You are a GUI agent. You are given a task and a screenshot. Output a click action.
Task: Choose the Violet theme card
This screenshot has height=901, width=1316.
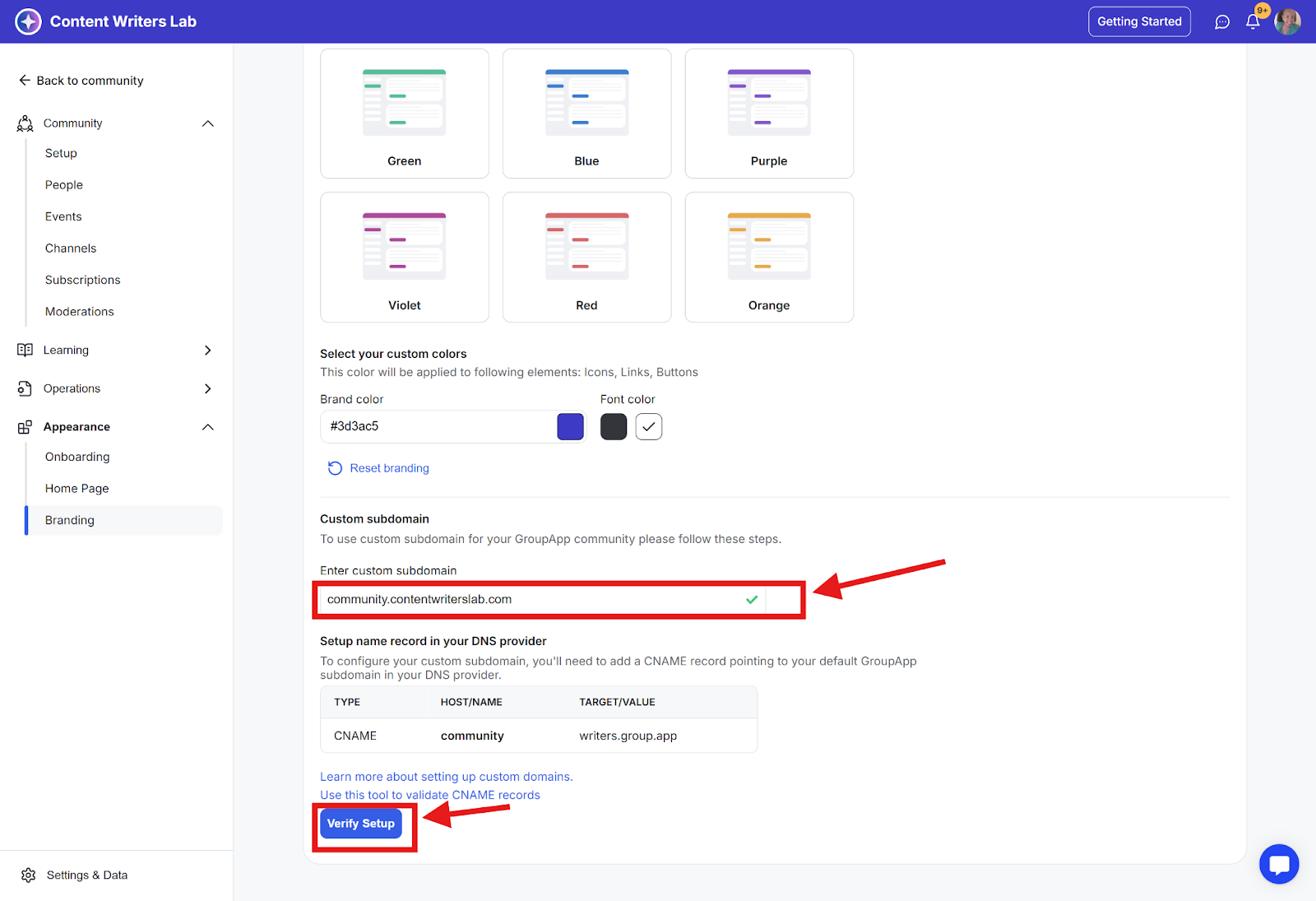click(x=405, y=258)
